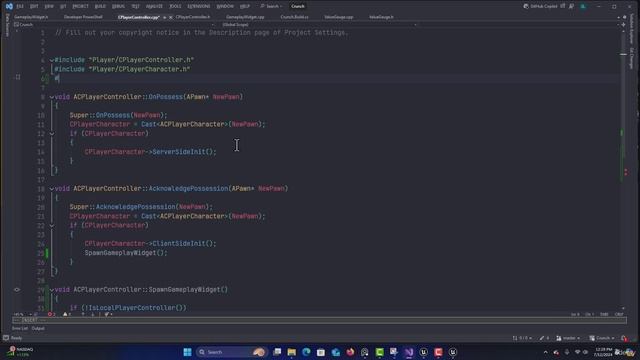Collapse the if block at line 12
Screen dimensions: 640x360
coord(52,133)
